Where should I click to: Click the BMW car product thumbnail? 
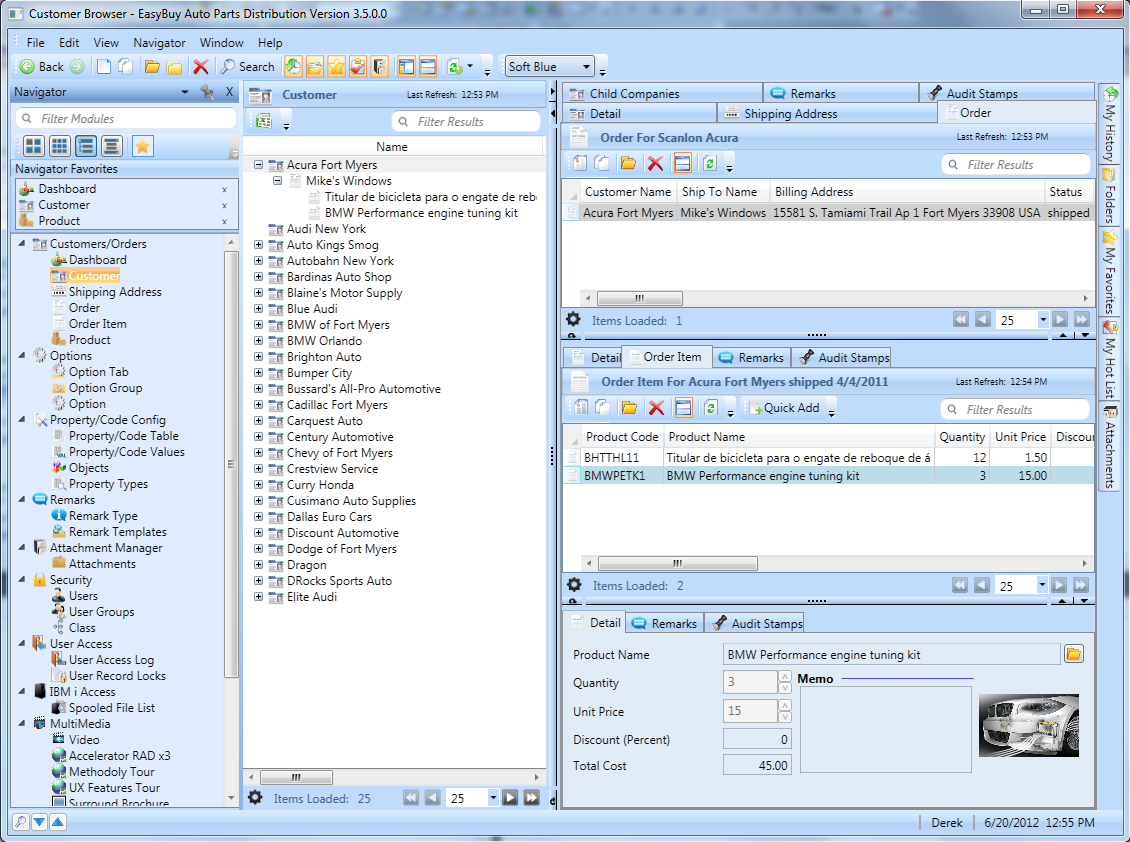1029,726
